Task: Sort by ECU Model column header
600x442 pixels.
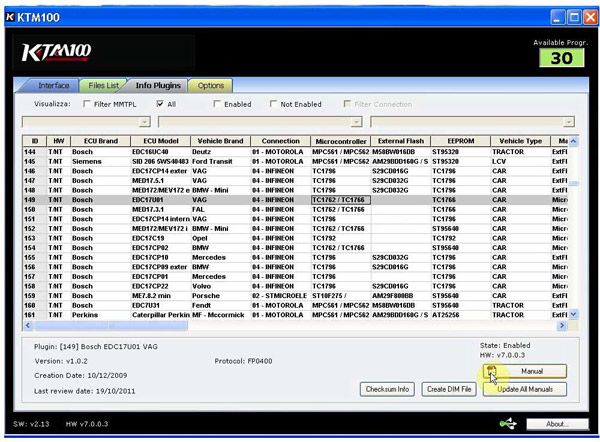Action: pos(161,141)
